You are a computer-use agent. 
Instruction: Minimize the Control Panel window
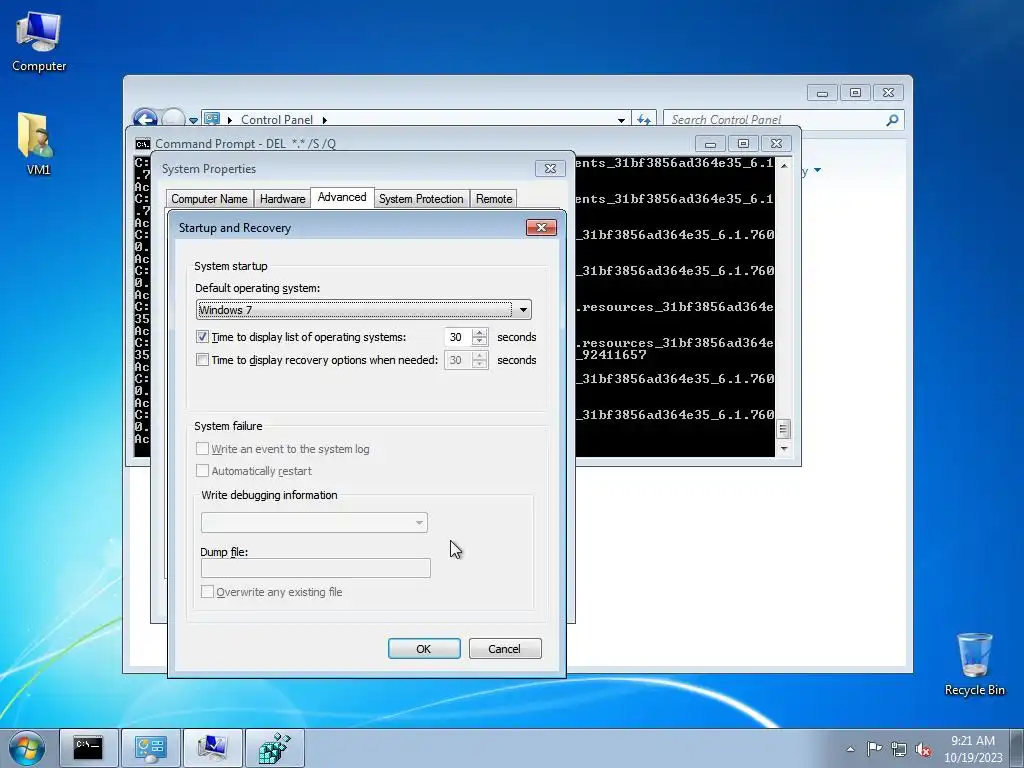822,93
